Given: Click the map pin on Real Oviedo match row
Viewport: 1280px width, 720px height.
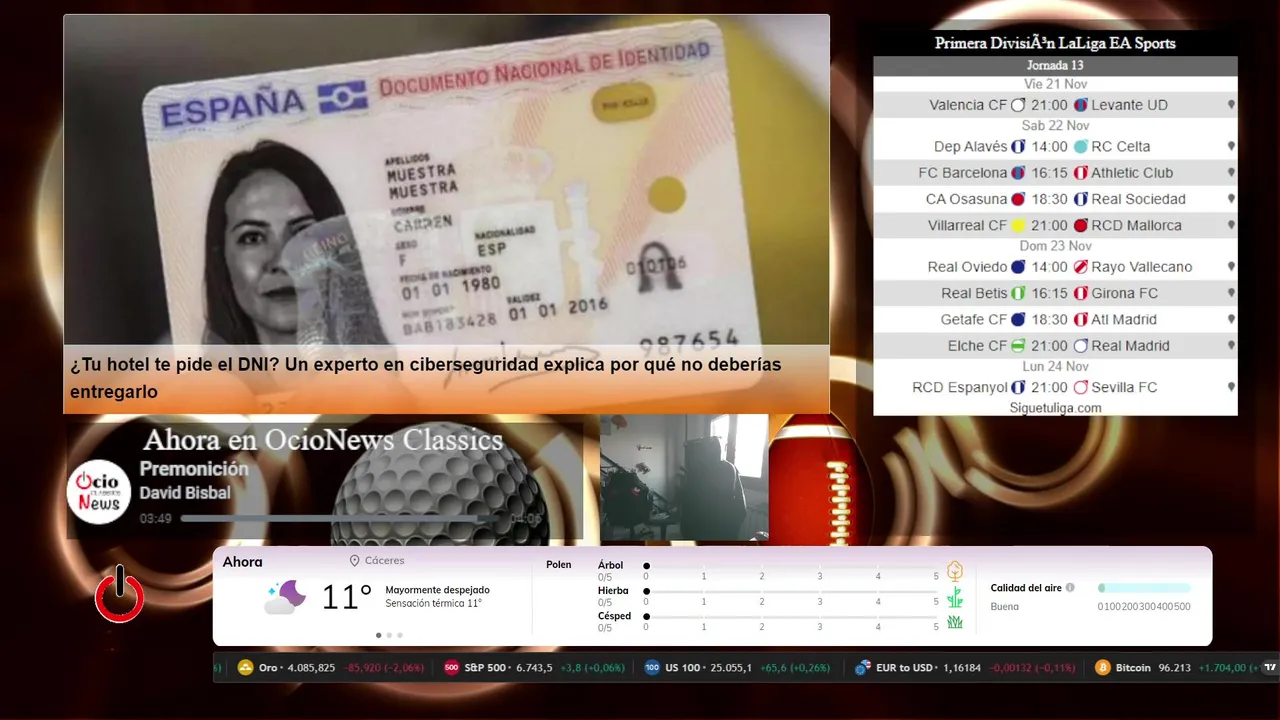Looking at the screenshot, I should (x=1231, y=267).
